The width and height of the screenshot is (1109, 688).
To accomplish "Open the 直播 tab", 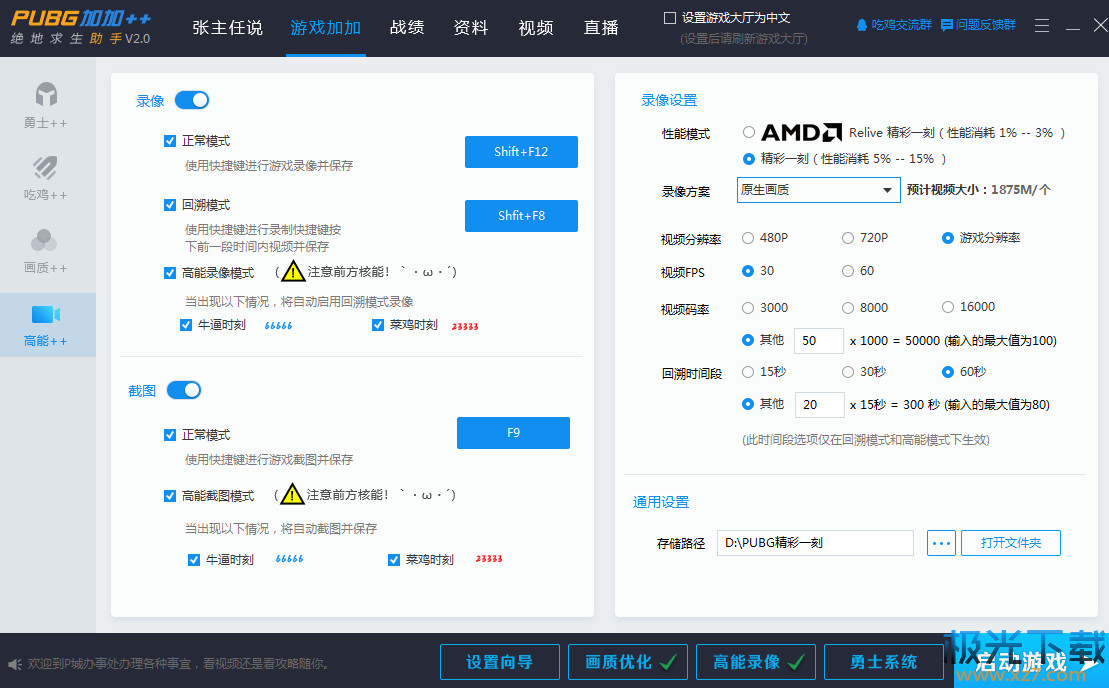I will (x=601, y=28).
